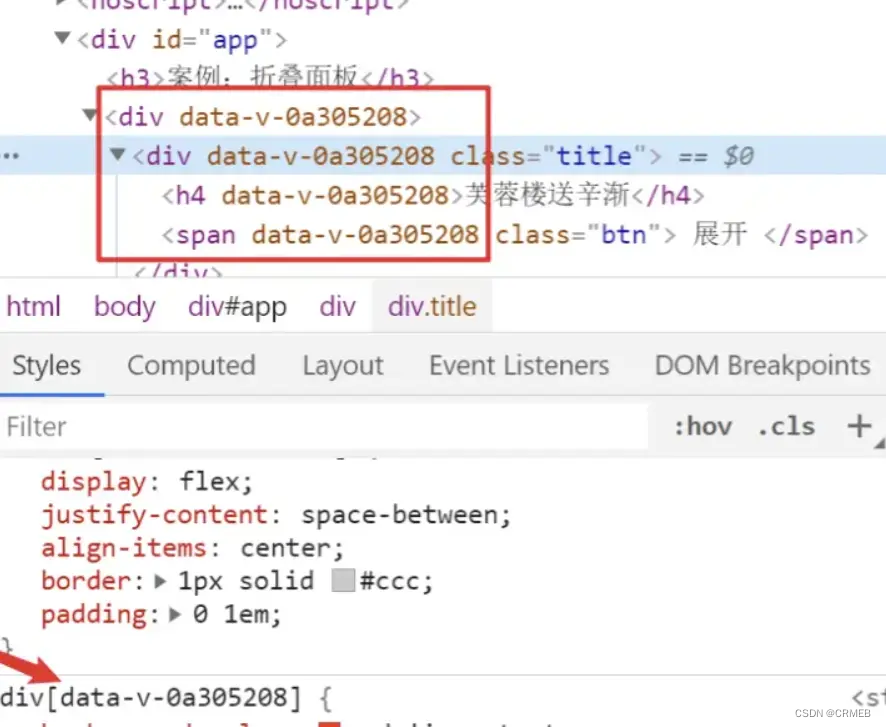
Task: Open the Event Listeners tab
Action: tap(519, 366)
